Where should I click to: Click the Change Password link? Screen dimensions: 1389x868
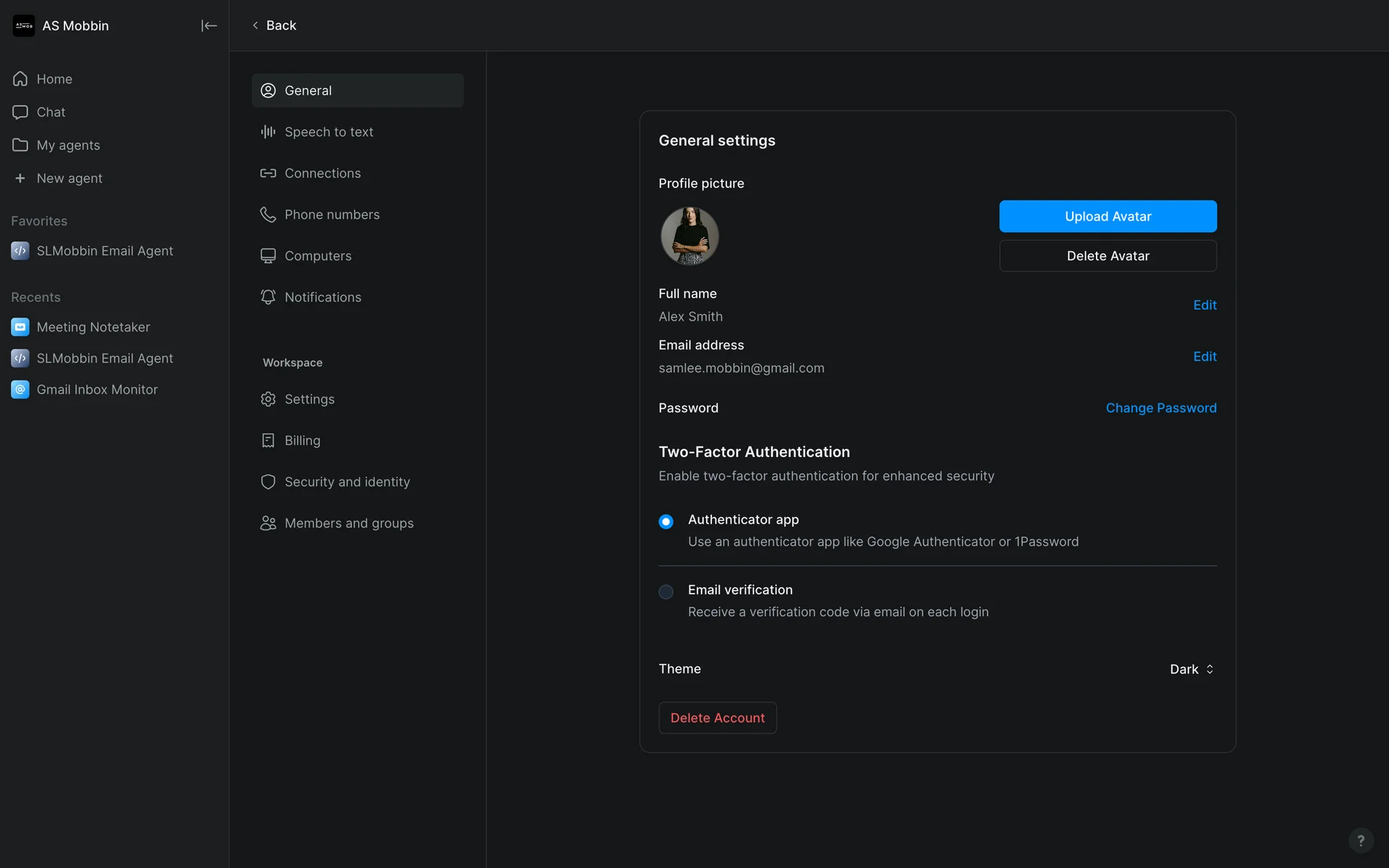click(x=1160, y=408)
